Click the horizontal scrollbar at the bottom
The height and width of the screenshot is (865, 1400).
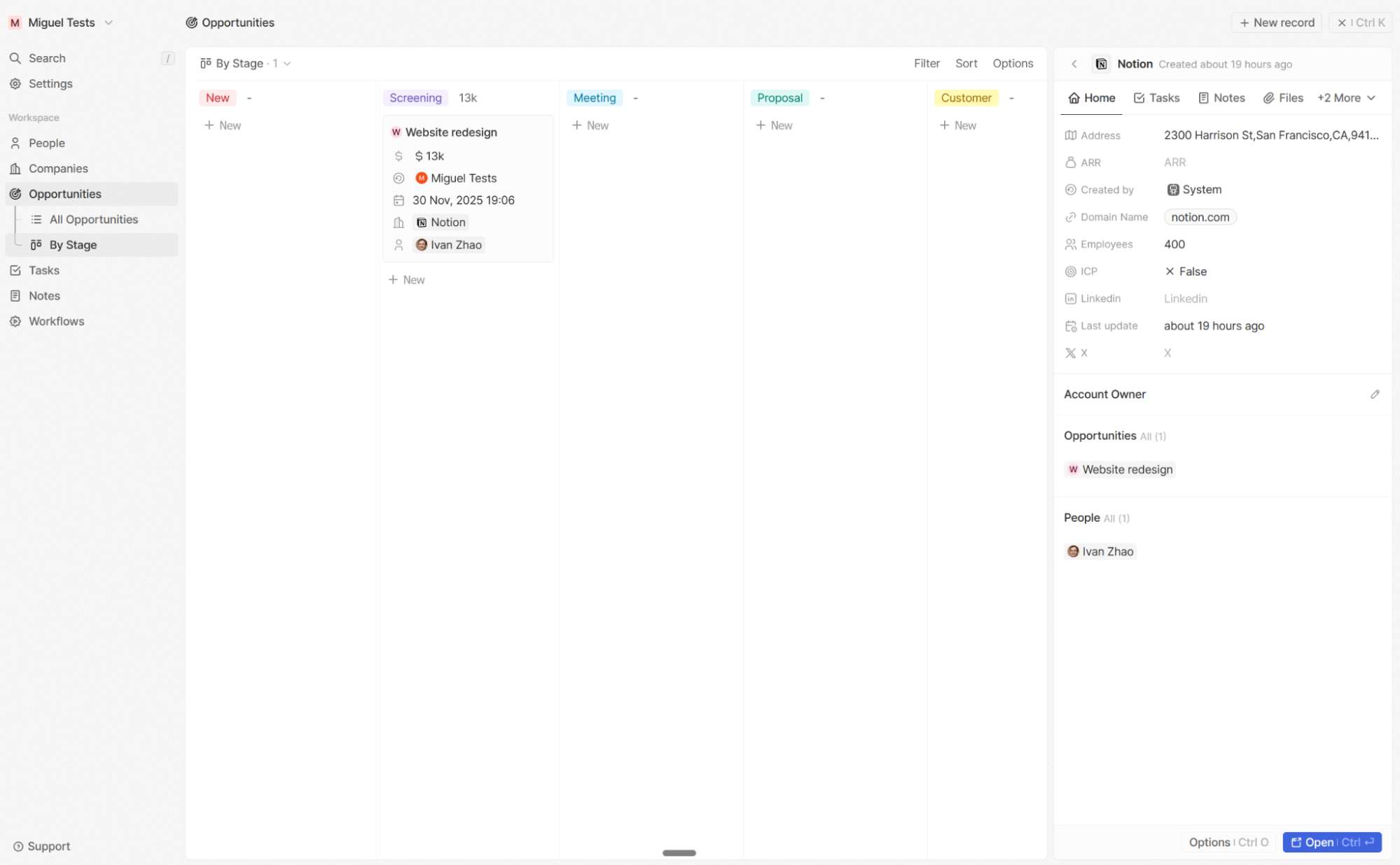[x=679, y=853]
